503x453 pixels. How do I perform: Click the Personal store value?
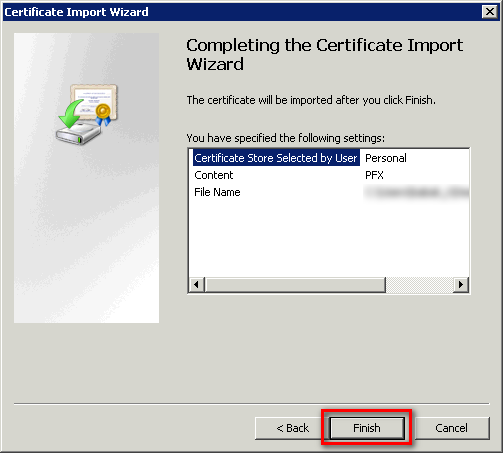[386, 158]
